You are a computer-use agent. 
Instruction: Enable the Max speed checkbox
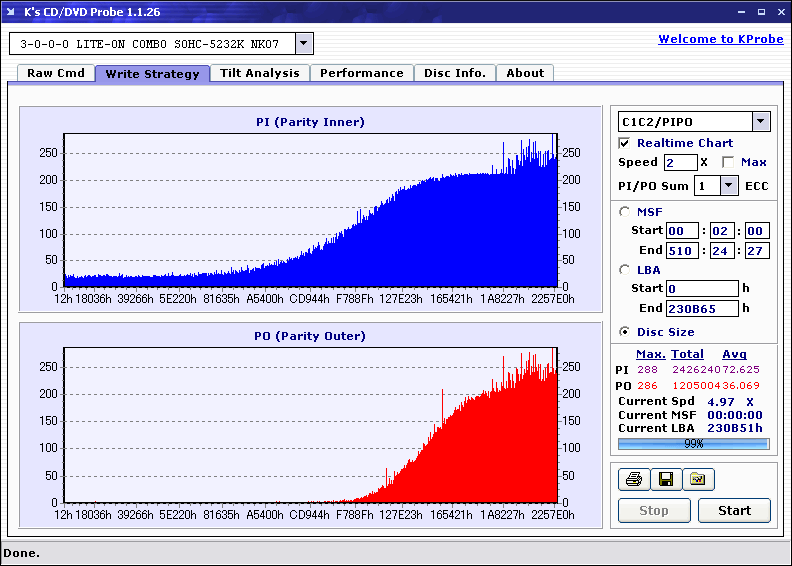[x=728, y=162]
